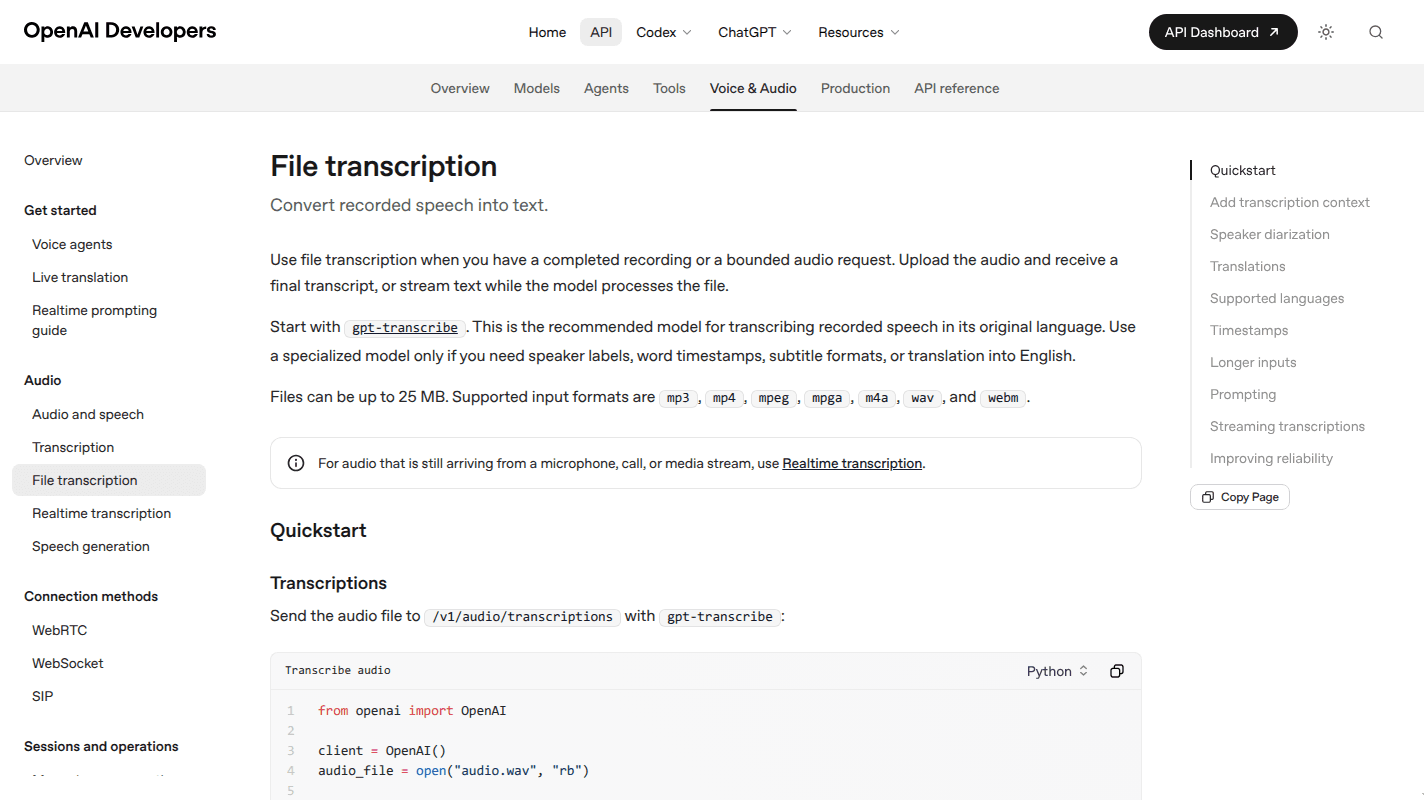
Task: Open the OpenAI Developers logo link
Action: click(x=120, y=31)
